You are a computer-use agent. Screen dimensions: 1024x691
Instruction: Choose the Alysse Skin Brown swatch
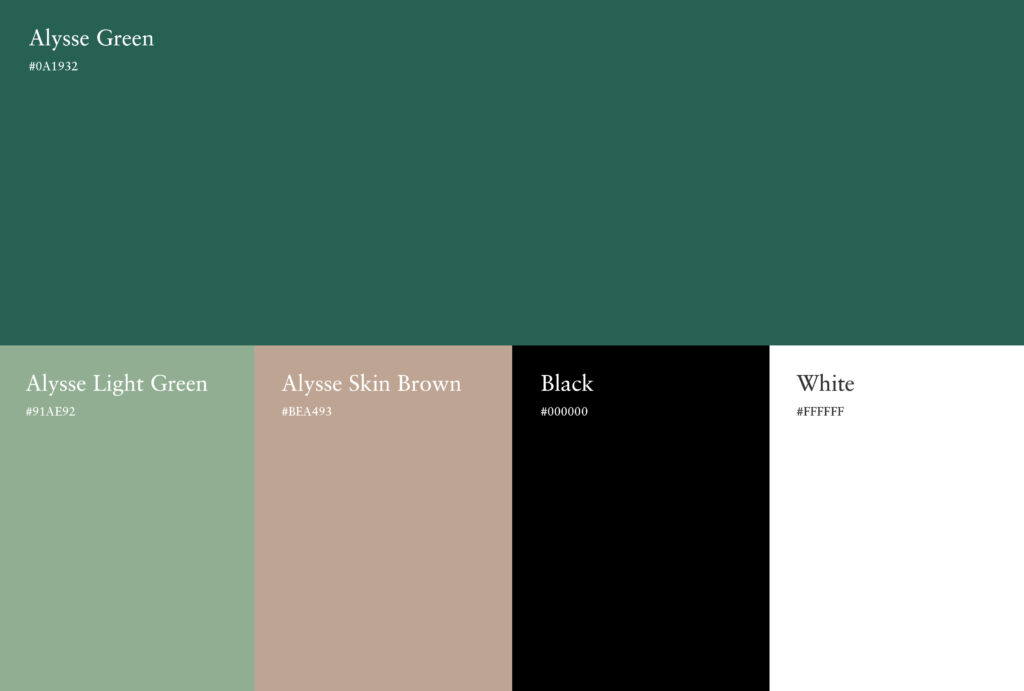coord(383,518)
